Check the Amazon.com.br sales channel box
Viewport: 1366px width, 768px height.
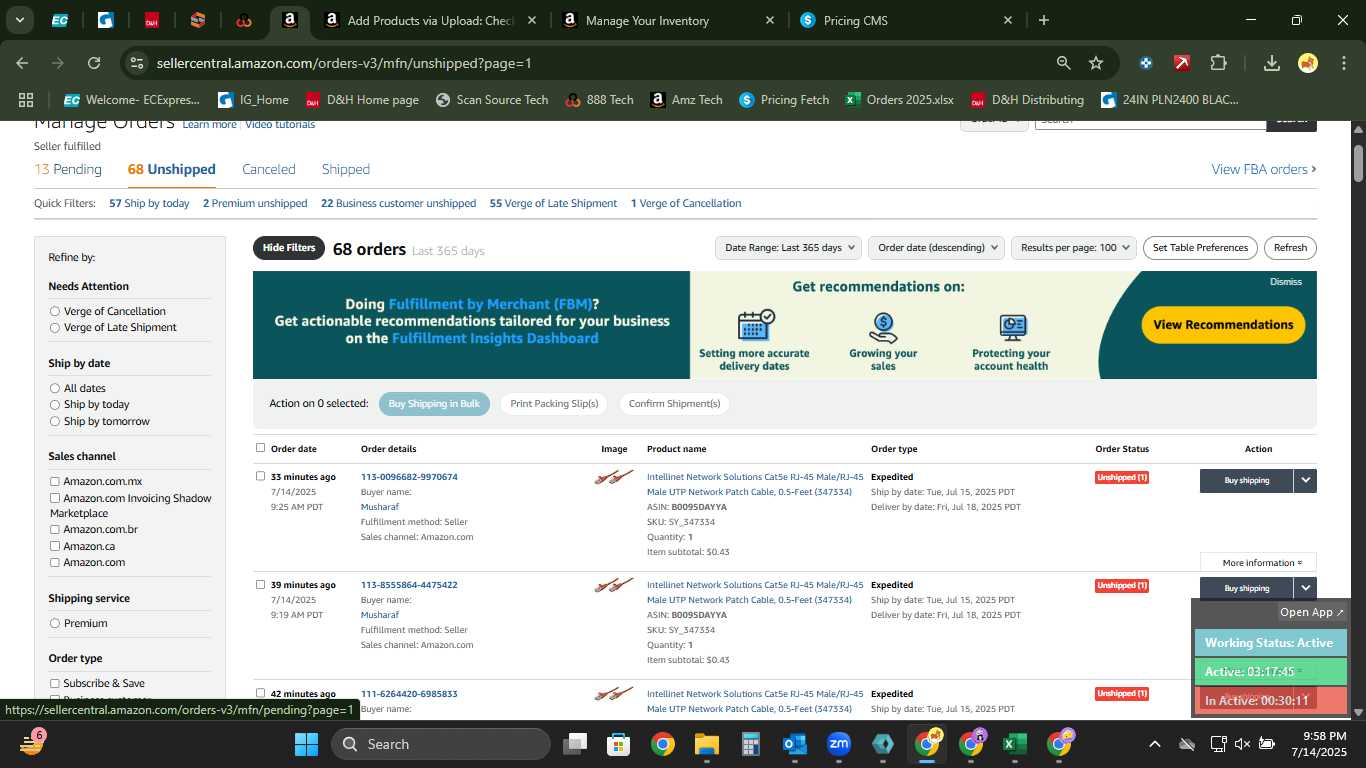[55, 529]
